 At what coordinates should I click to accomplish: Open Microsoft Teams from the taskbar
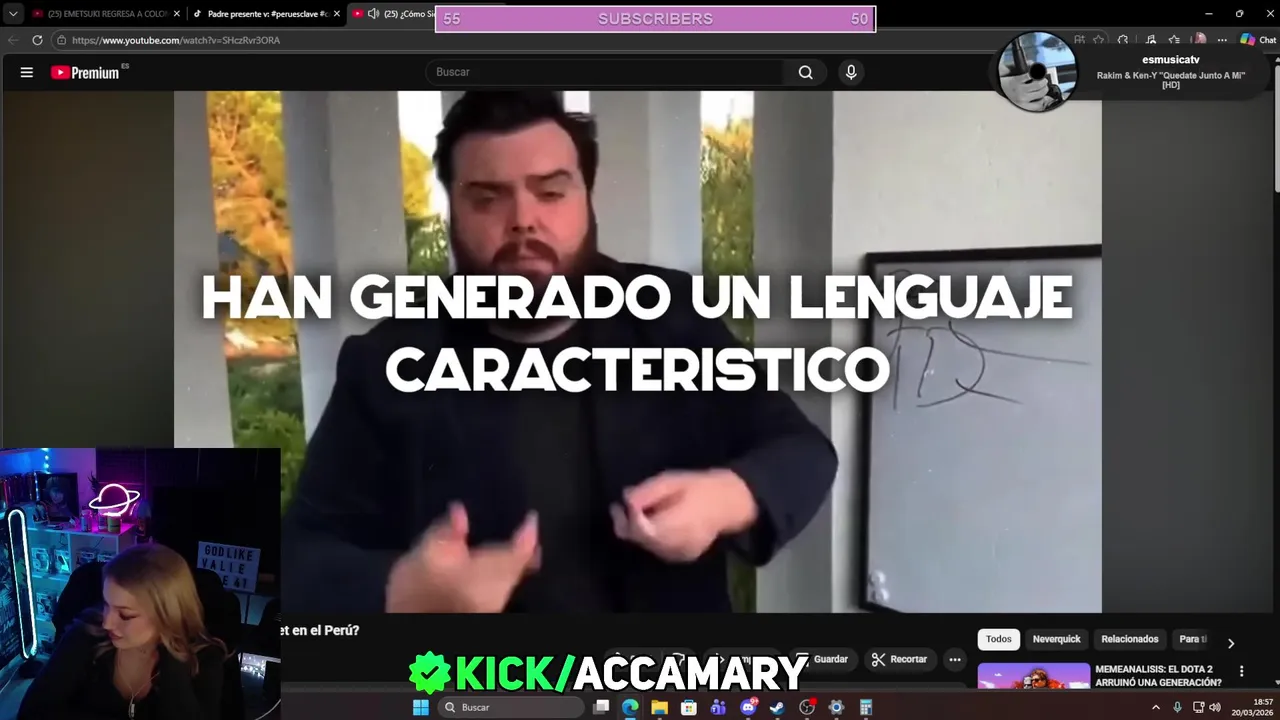tap(718, 707)
